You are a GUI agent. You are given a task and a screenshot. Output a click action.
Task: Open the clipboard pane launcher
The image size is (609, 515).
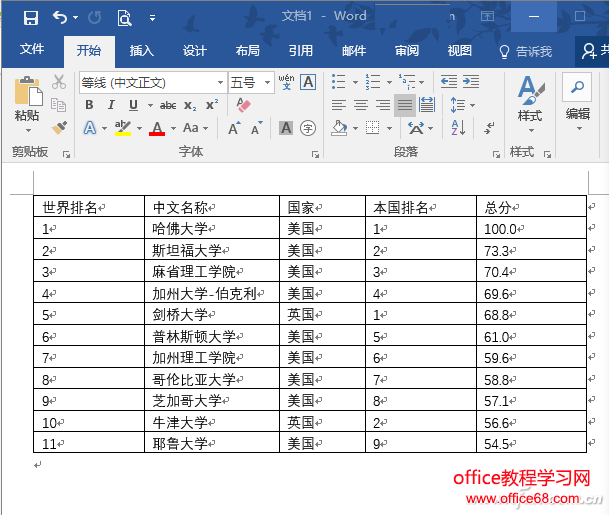click(66, 155)
